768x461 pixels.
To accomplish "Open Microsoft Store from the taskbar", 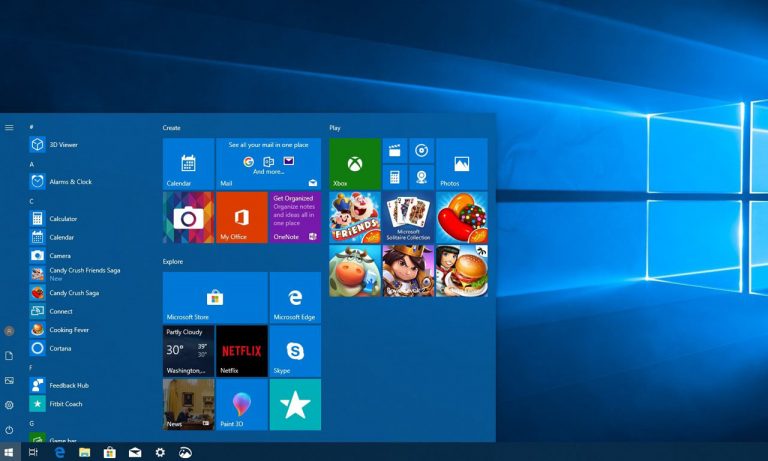I will point(110,452).
